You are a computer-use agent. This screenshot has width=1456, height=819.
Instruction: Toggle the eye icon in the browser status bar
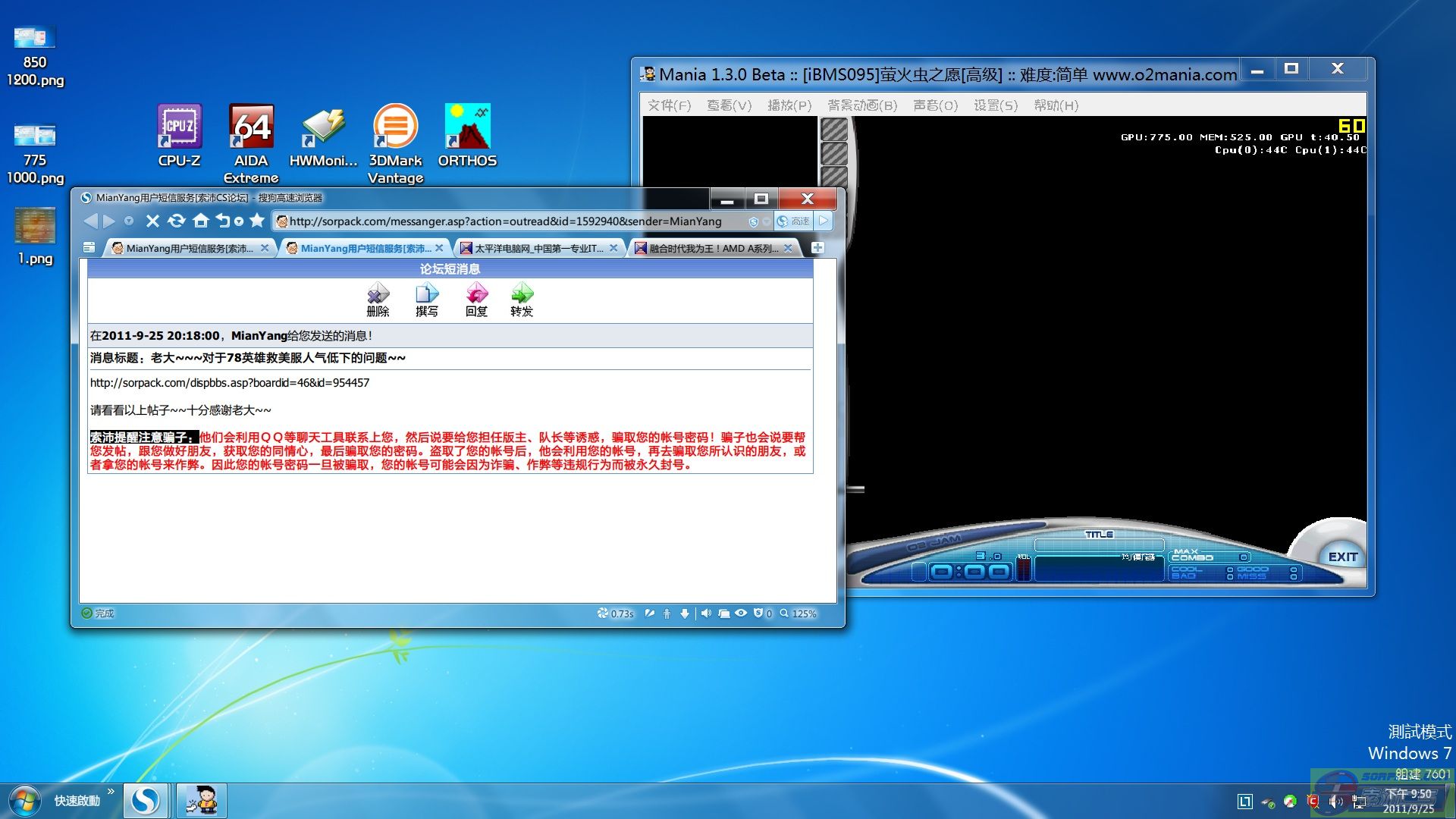point(741,613)
